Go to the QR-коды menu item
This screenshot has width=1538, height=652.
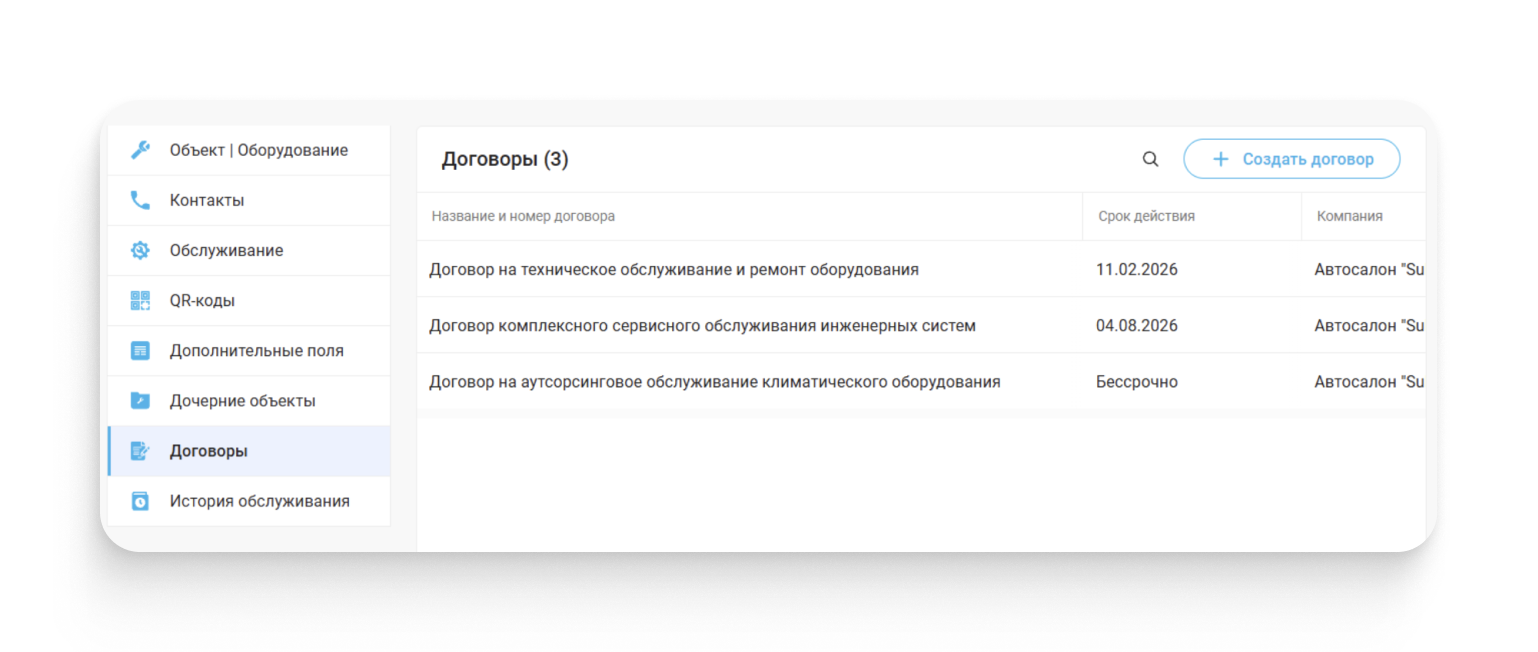pos(249,300)
